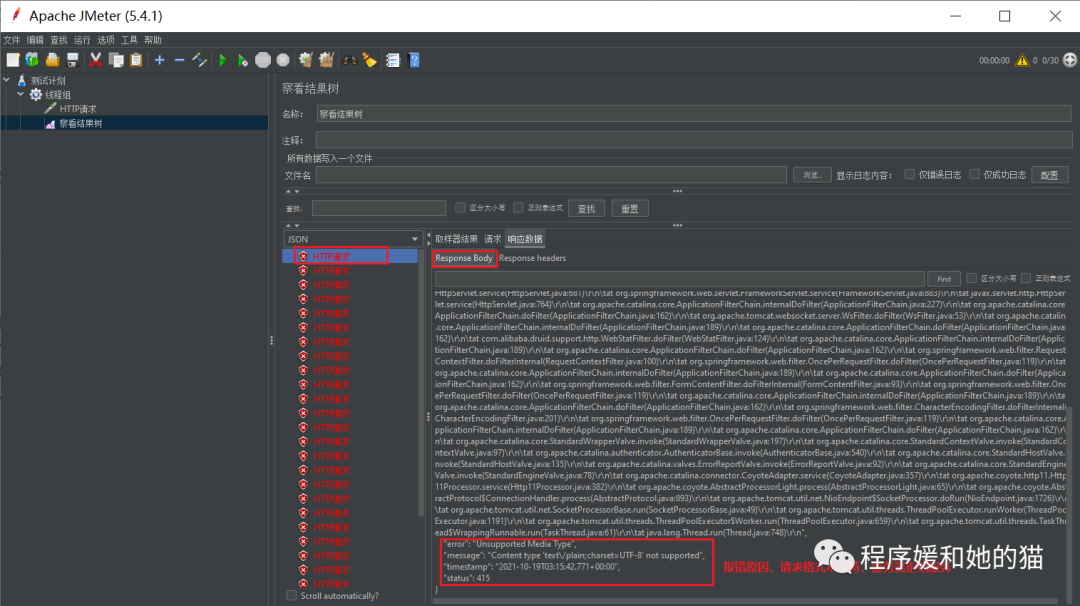Screen dimensions: 1080x606
Task: Expand all tree nodes with the plus icon
Action: [159, 60]
